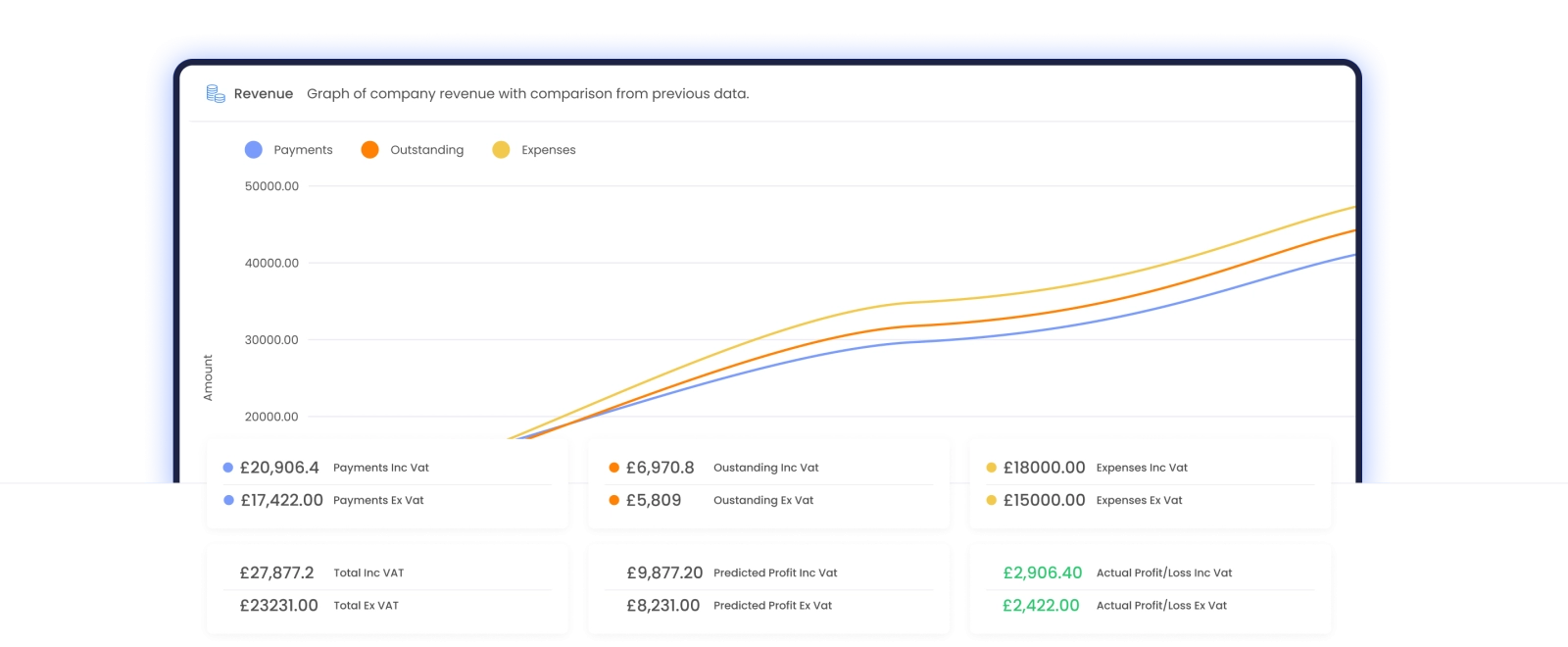The image size is (1568, 647).
Task: Click the Oustanding Inc Vat label
Action: pos(766,468)
